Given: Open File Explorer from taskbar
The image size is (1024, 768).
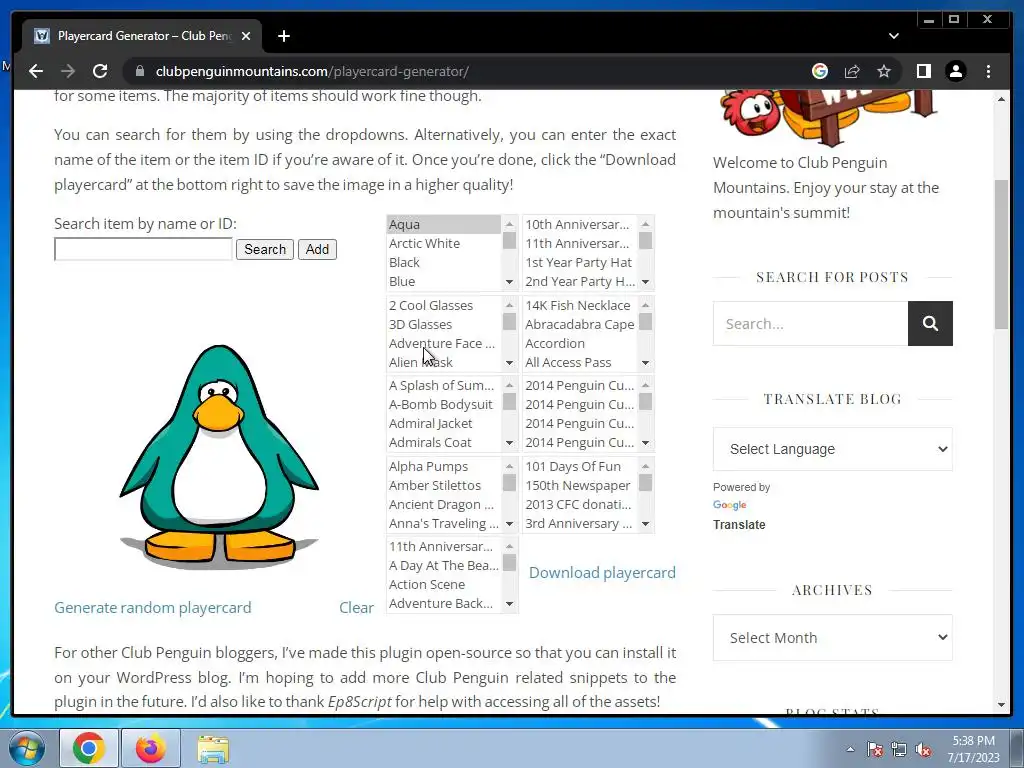Looking at the screenshot, I should point(213,748).
